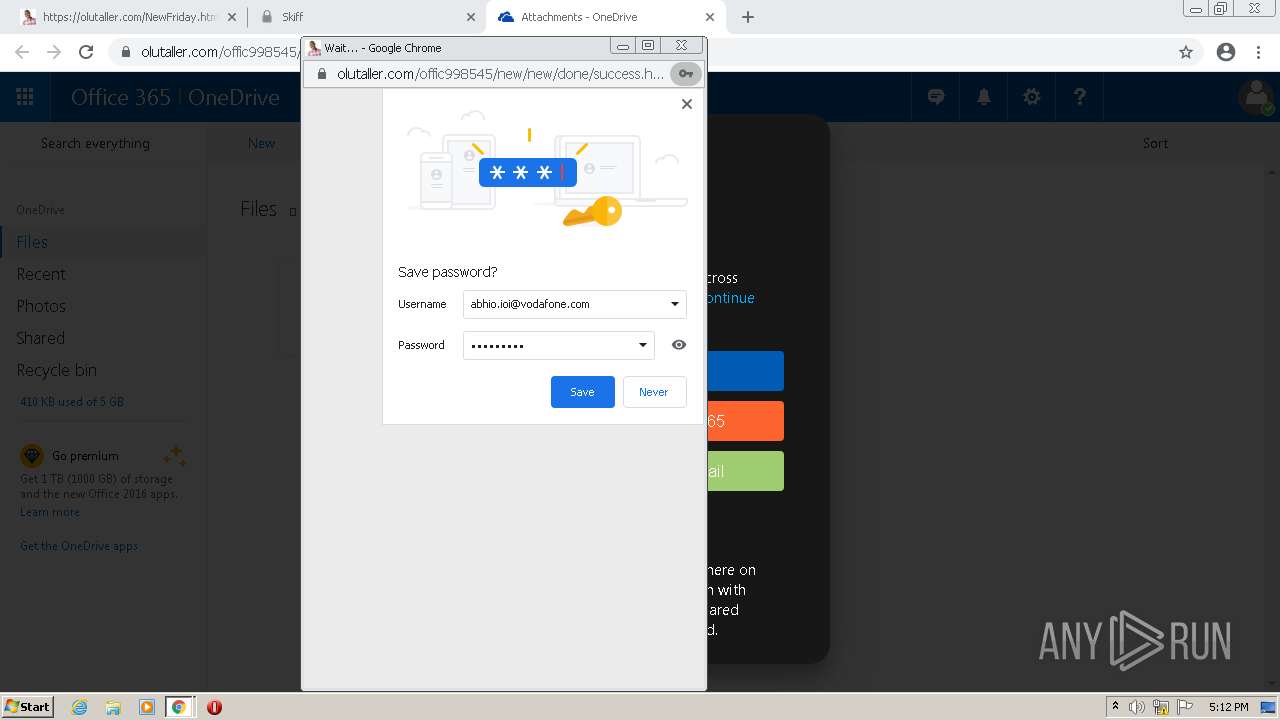This screenshot has width=1280, height=720.
Task: Click New in OneDrive toolbar
Action: pos(262,143)
